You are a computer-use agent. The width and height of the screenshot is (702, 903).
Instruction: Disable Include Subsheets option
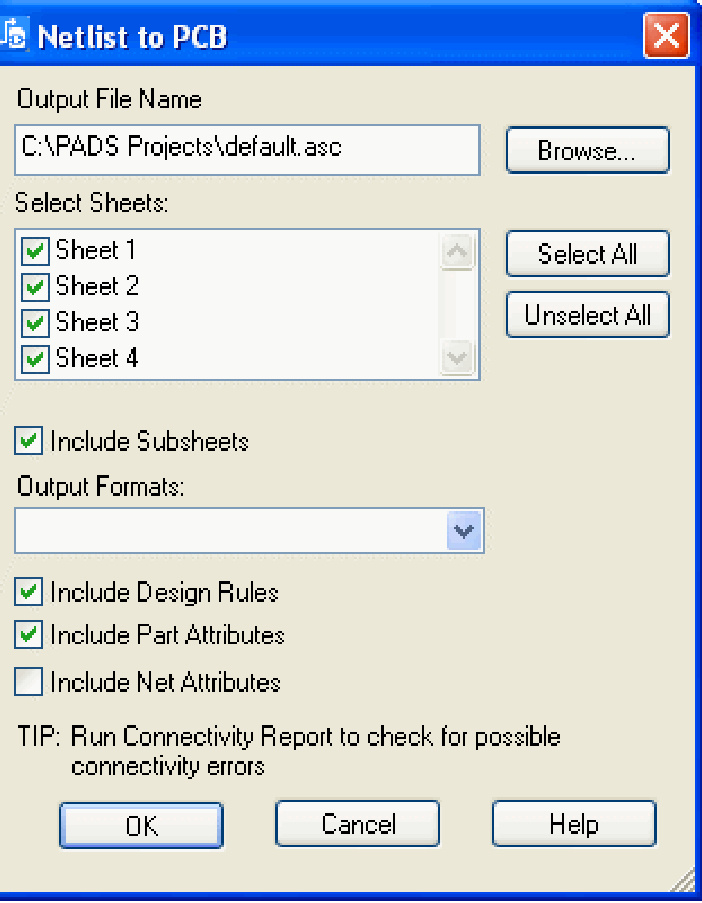(x=30, y=440)
